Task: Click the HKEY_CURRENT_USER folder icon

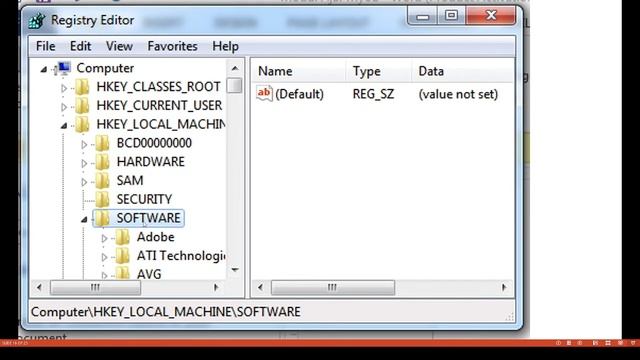Action: 82,106
